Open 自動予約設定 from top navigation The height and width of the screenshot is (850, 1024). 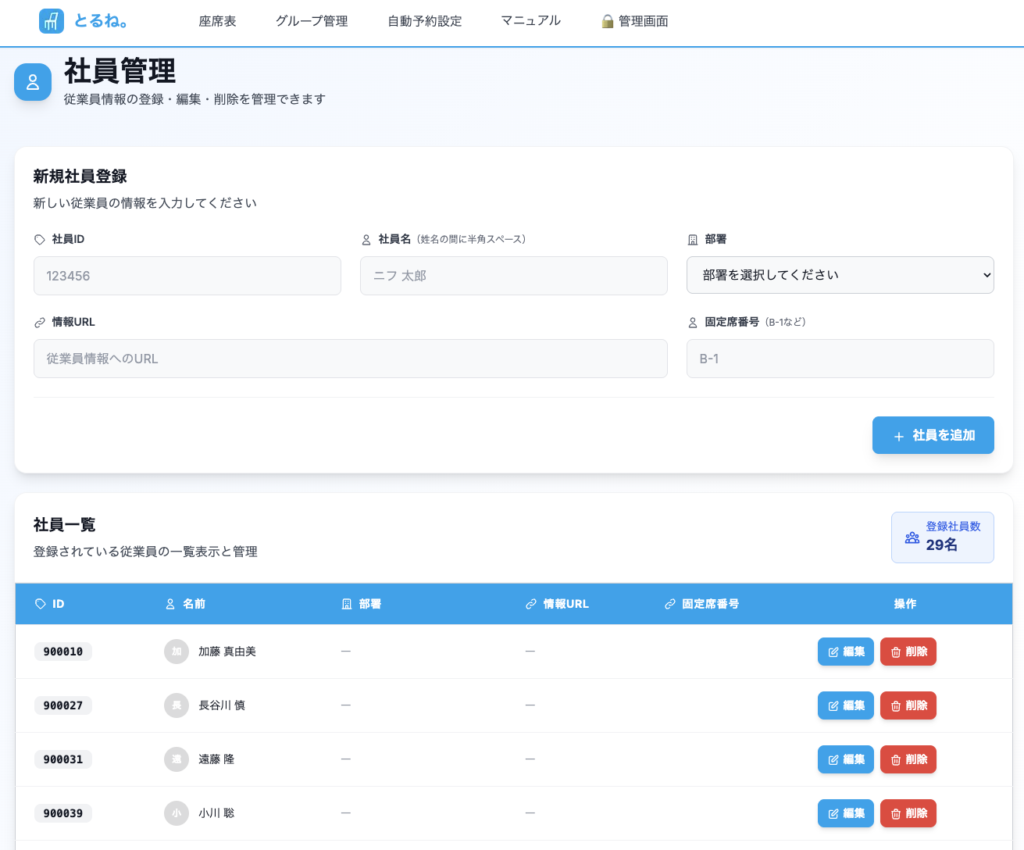pos(424,21)
